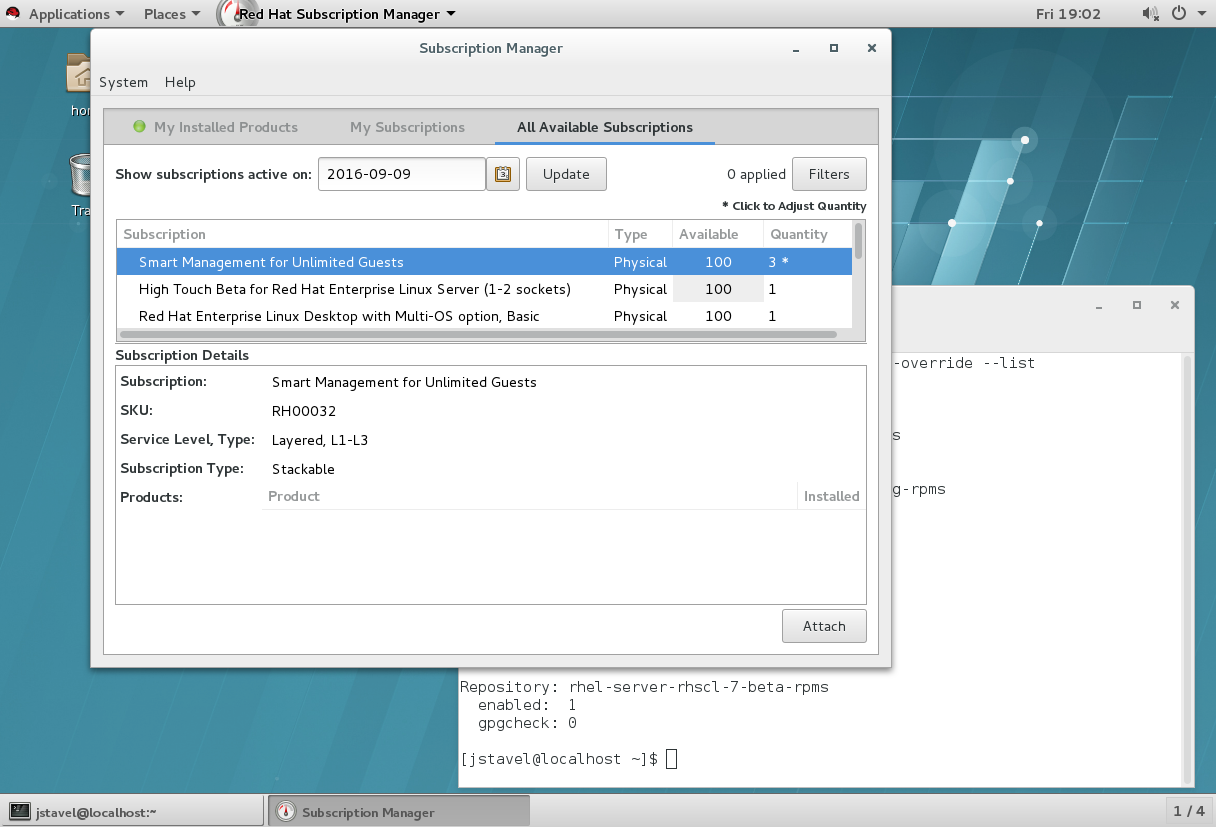The height and width of the screenshot is (827, 1216).
Task: Click the Update button
Action: coord(566,174)
